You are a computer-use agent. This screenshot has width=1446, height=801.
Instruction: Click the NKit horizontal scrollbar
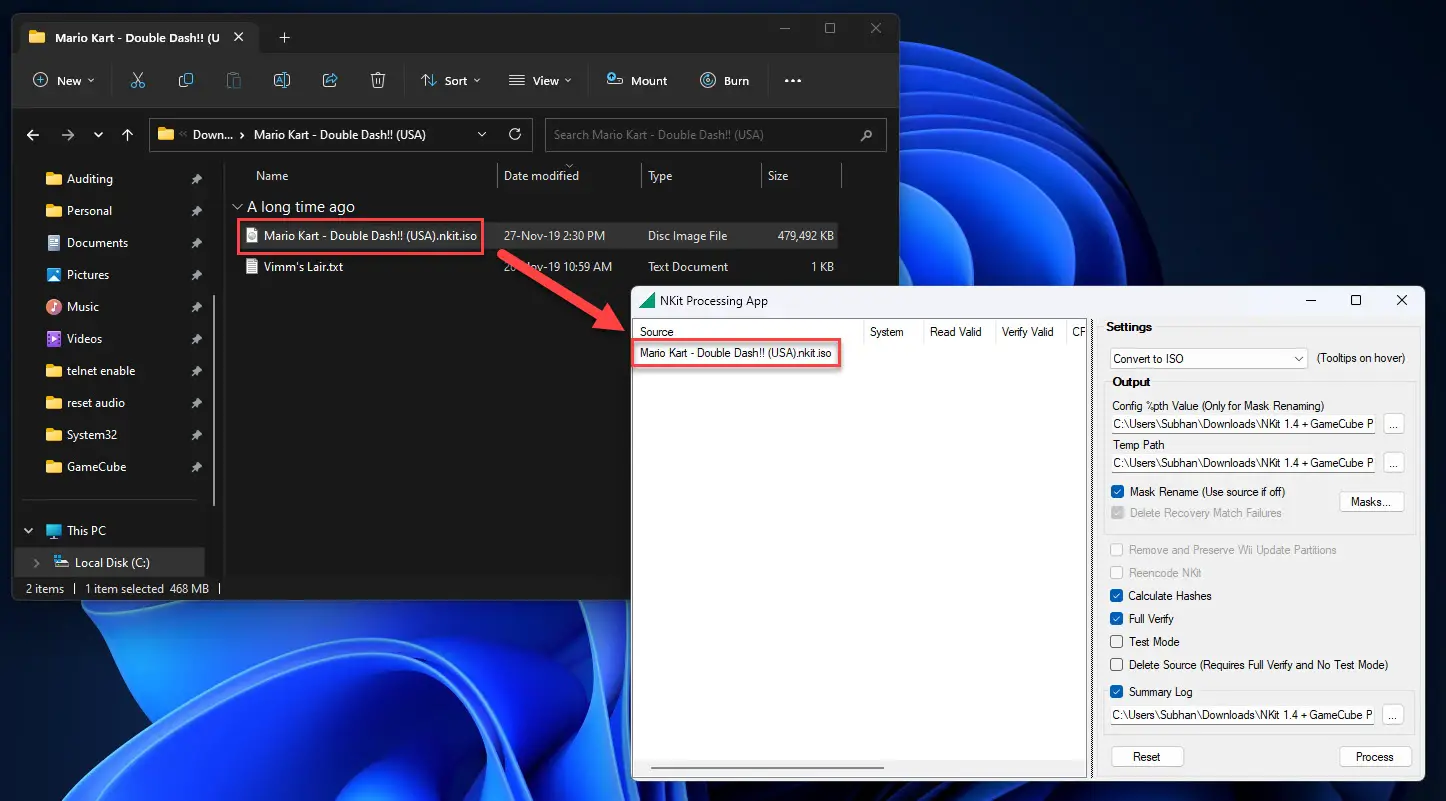coord(767,768)
